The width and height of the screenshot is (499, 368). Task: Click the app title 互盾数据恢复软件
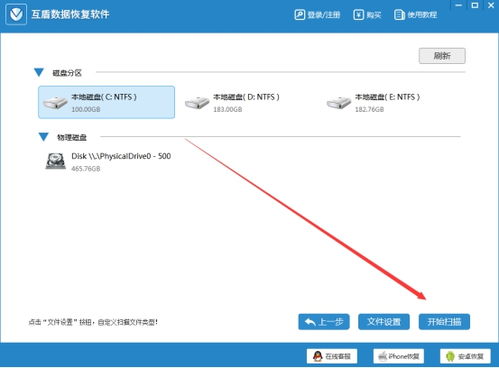[70, 14]
